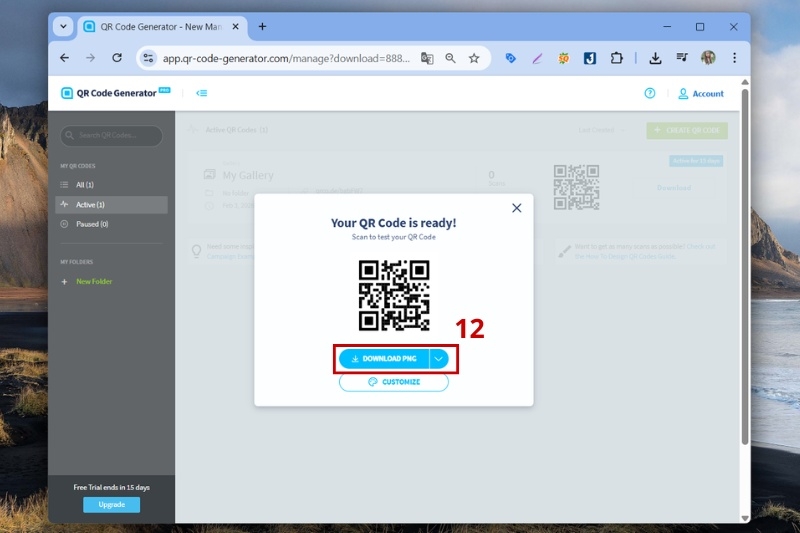Click the address bar URL

coord(286,58)
